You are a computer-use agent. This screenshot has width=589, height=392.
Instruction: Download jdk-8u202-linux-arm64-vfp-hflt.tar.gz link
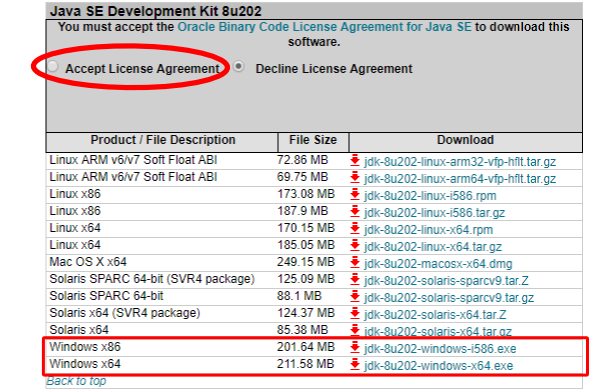pyautogui.click(x=460, y=179)
